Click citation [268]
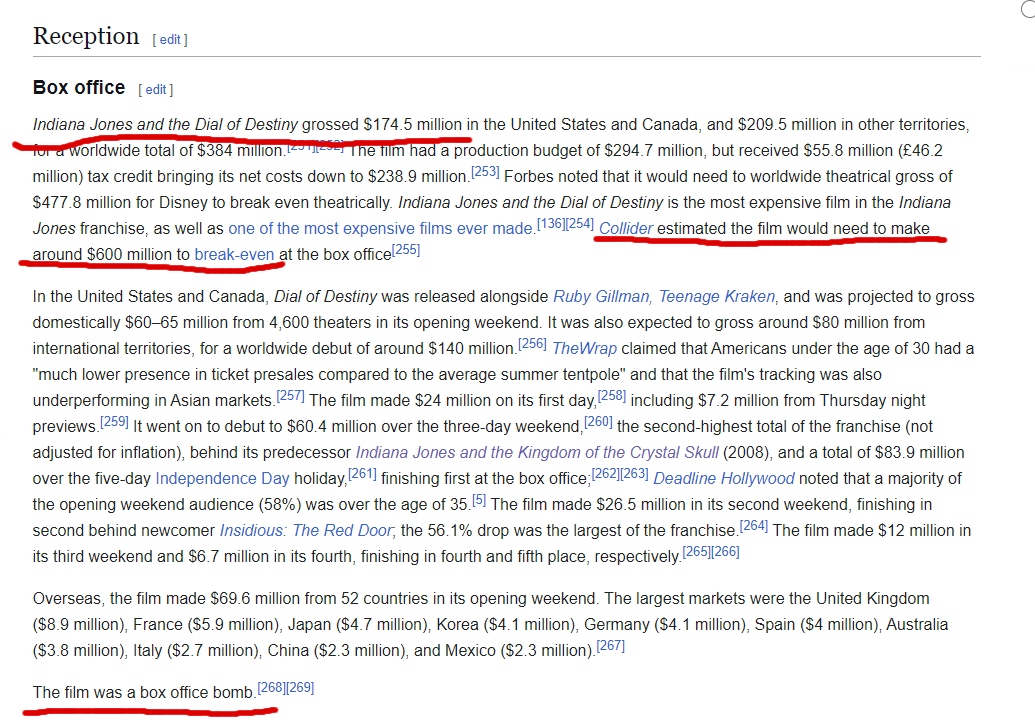Viewport: 1035px width, 724px height. pyautogui.click(x=271, y=688)
